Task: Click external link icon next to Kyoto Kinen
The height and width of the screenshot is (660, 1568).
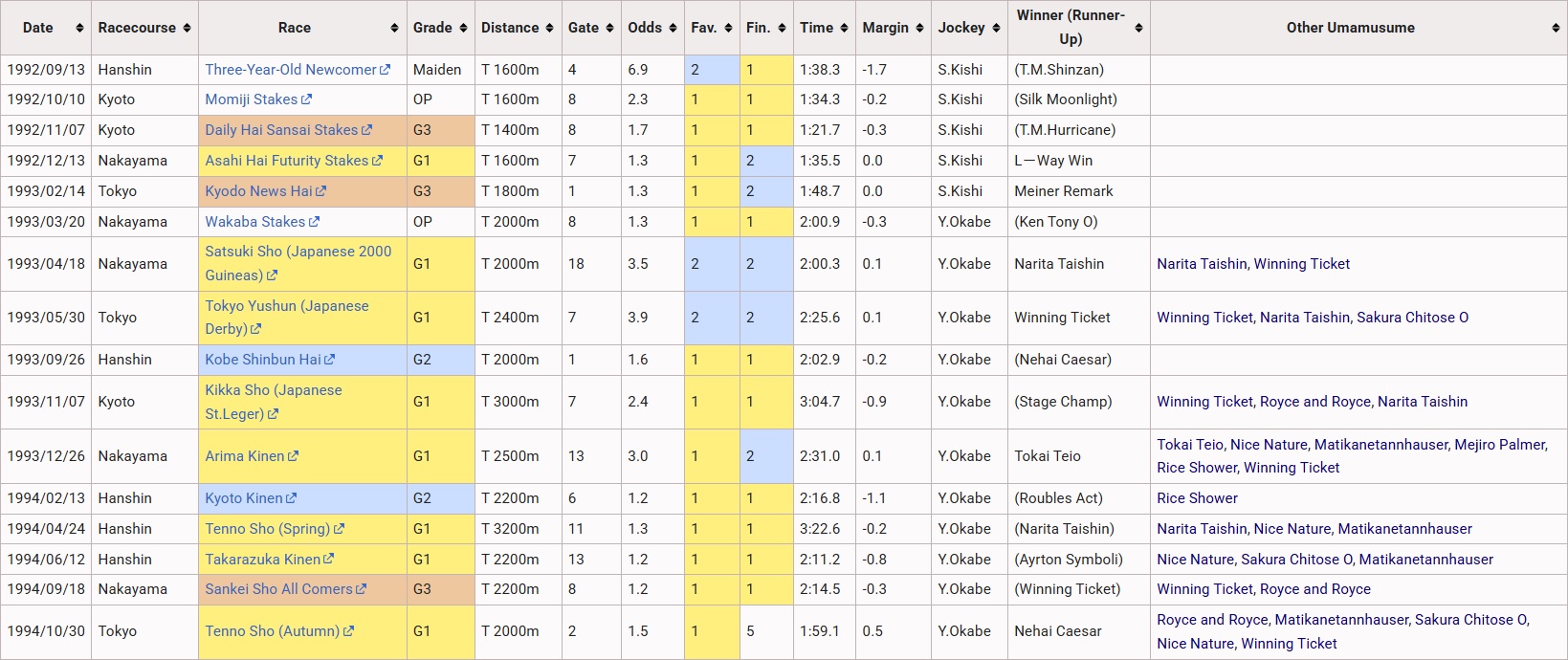Action: pyautogui.click(x=291, y=498)
